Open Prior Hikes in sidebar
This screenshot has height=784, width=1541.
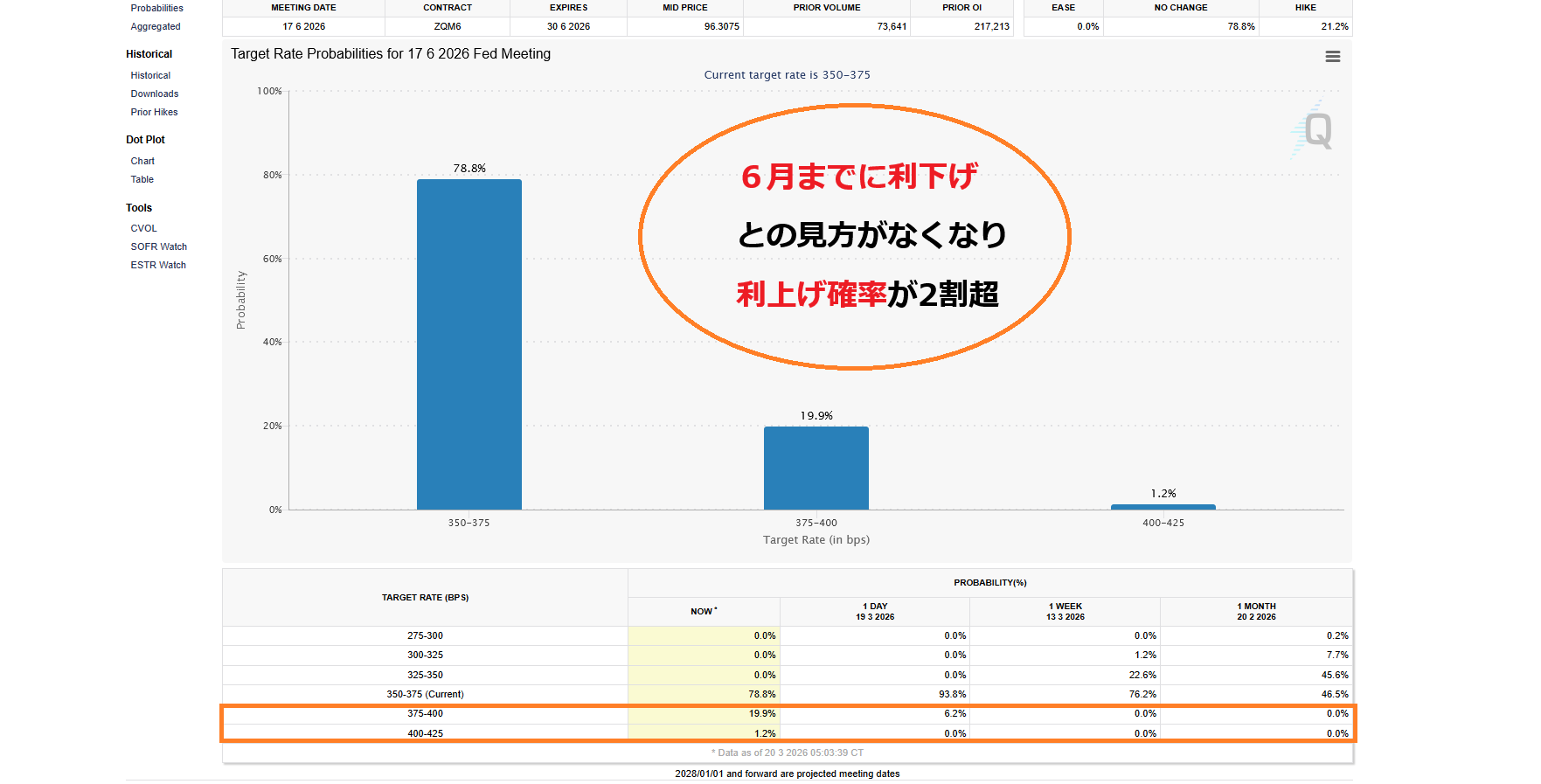click(x=154, y=112)
